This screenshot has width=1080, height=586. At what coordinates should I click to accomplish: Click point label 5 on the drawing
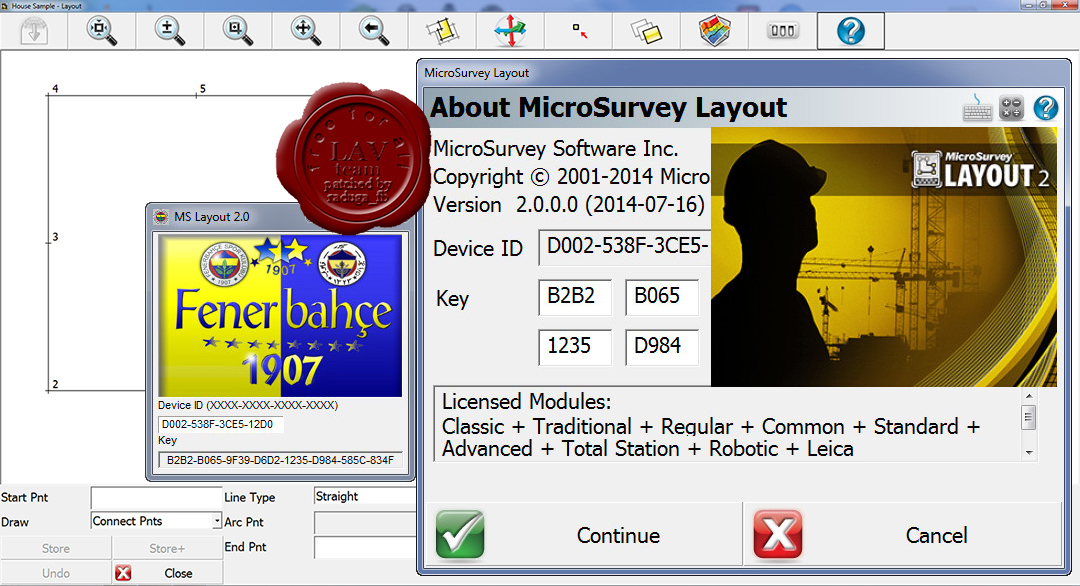tap(202, 88)
